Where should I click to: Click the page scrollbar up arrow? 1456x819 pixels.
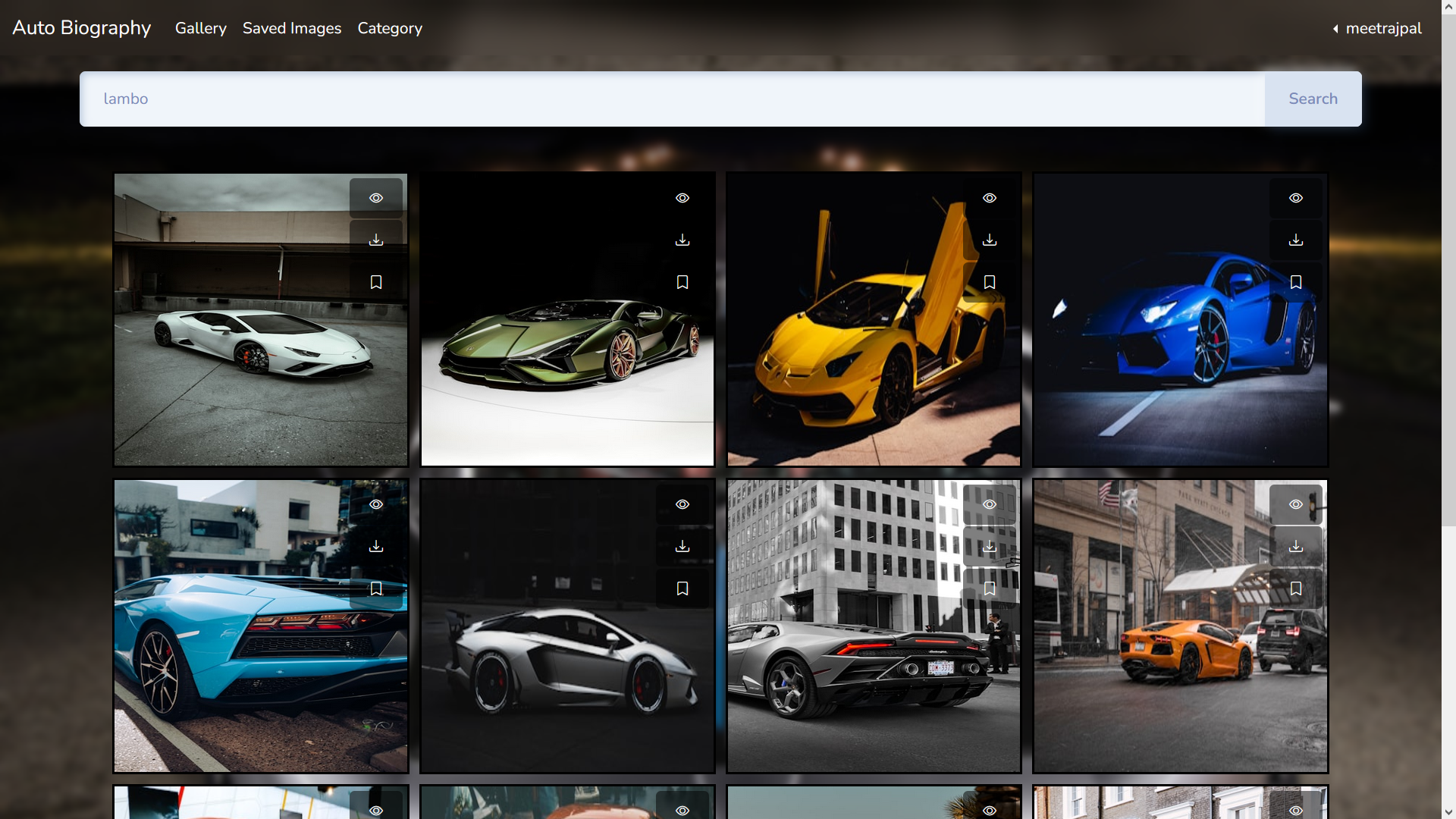1448,7
